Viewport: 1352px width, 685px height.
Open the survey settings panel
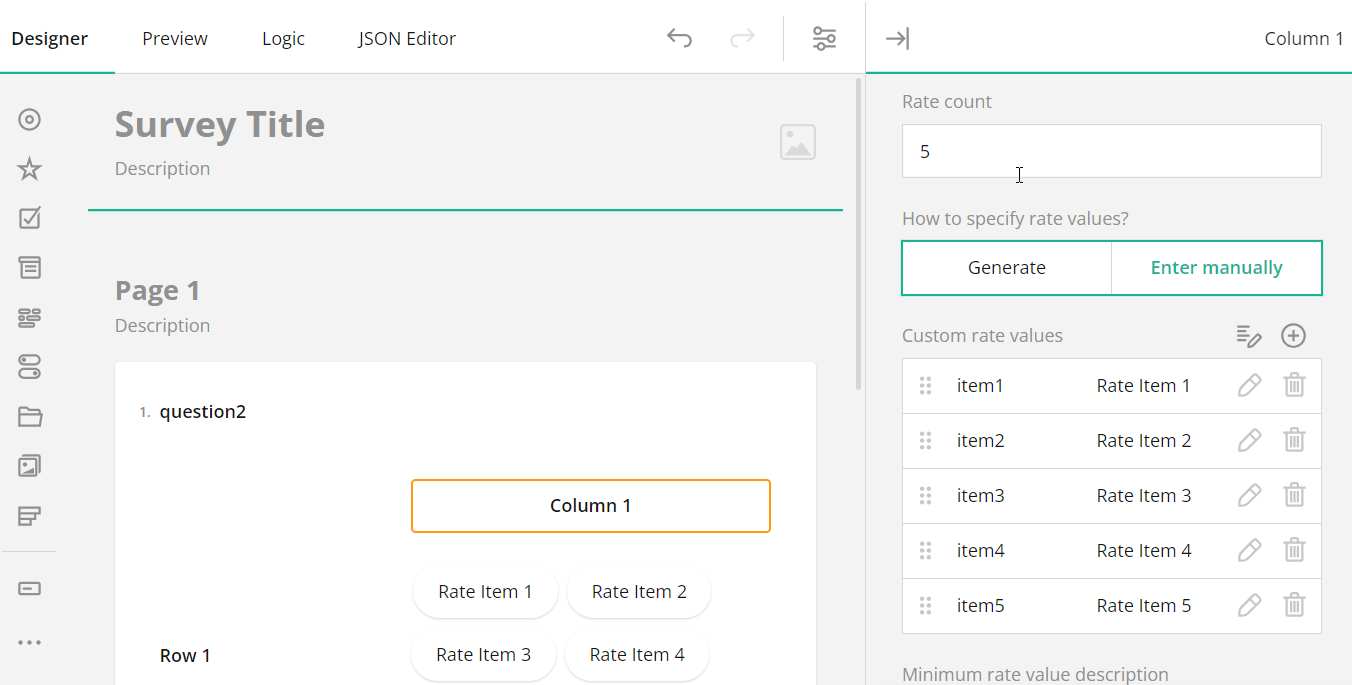click(823, 38)
